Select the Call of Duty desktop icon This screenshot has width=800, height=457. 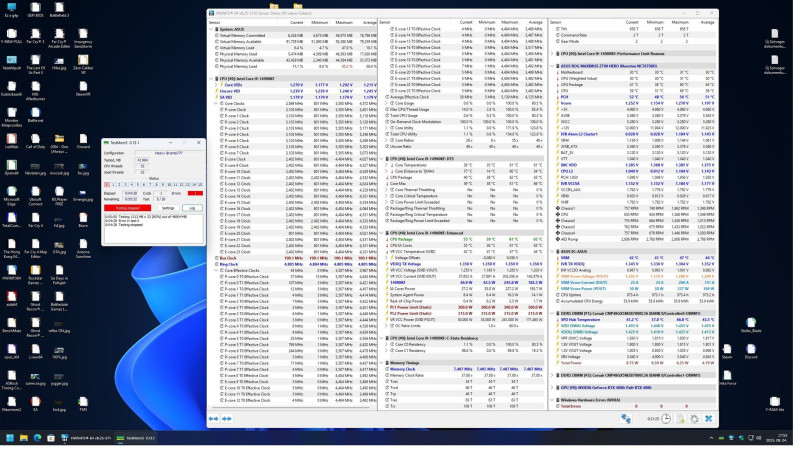coord(35,140)
